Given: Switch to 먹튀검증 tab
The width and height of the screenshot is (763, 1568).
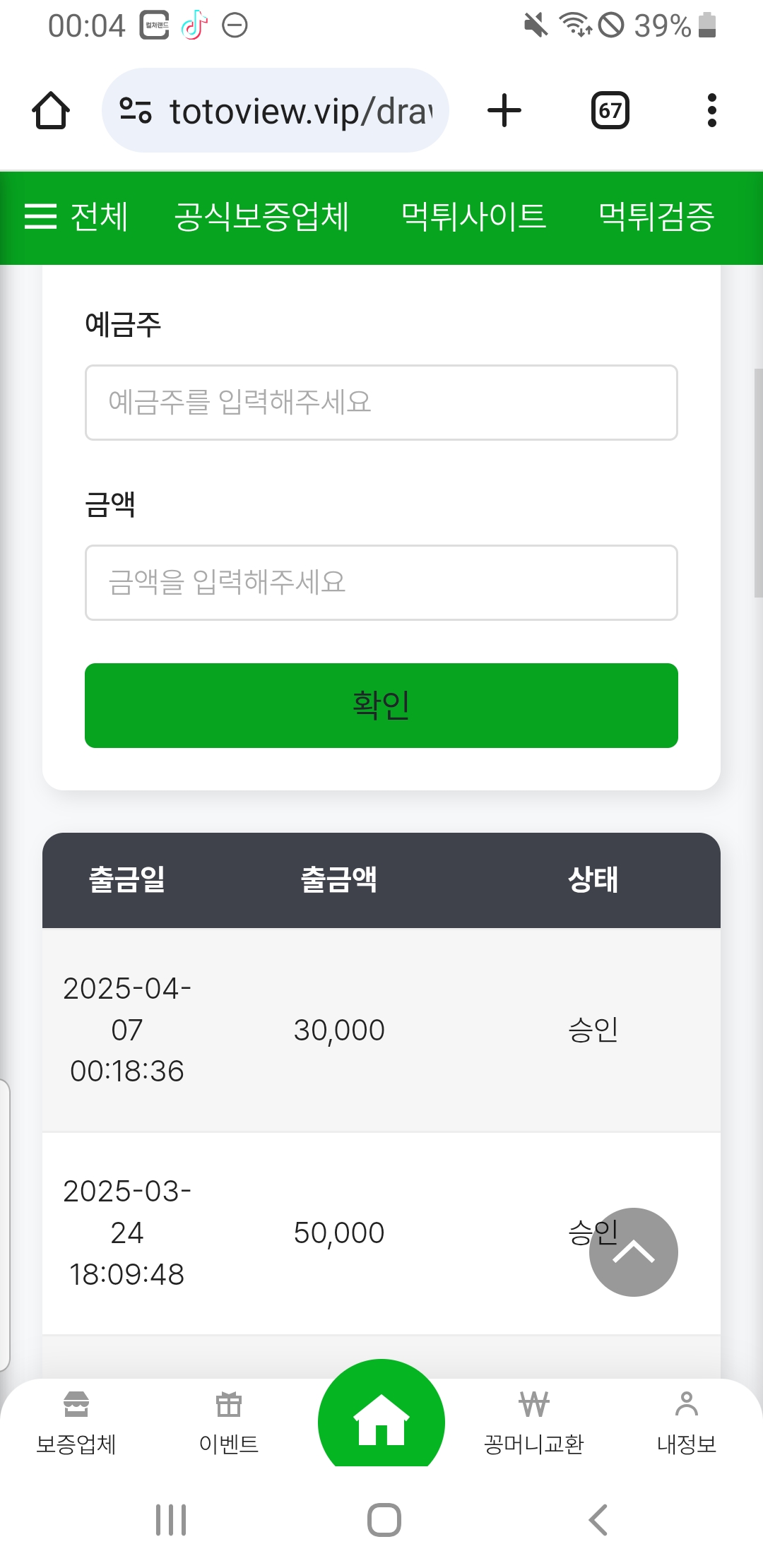Looking at the screenshot, I should pos(656,217).
